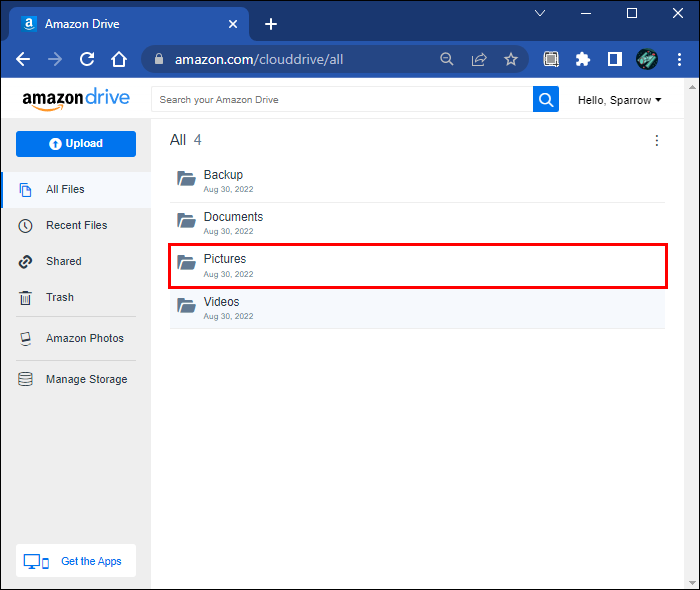Image resolution: width=700 pixels, height=590 pixels.
Task: Expand the Chrome tab search chevron
Action: click(540, 14)
